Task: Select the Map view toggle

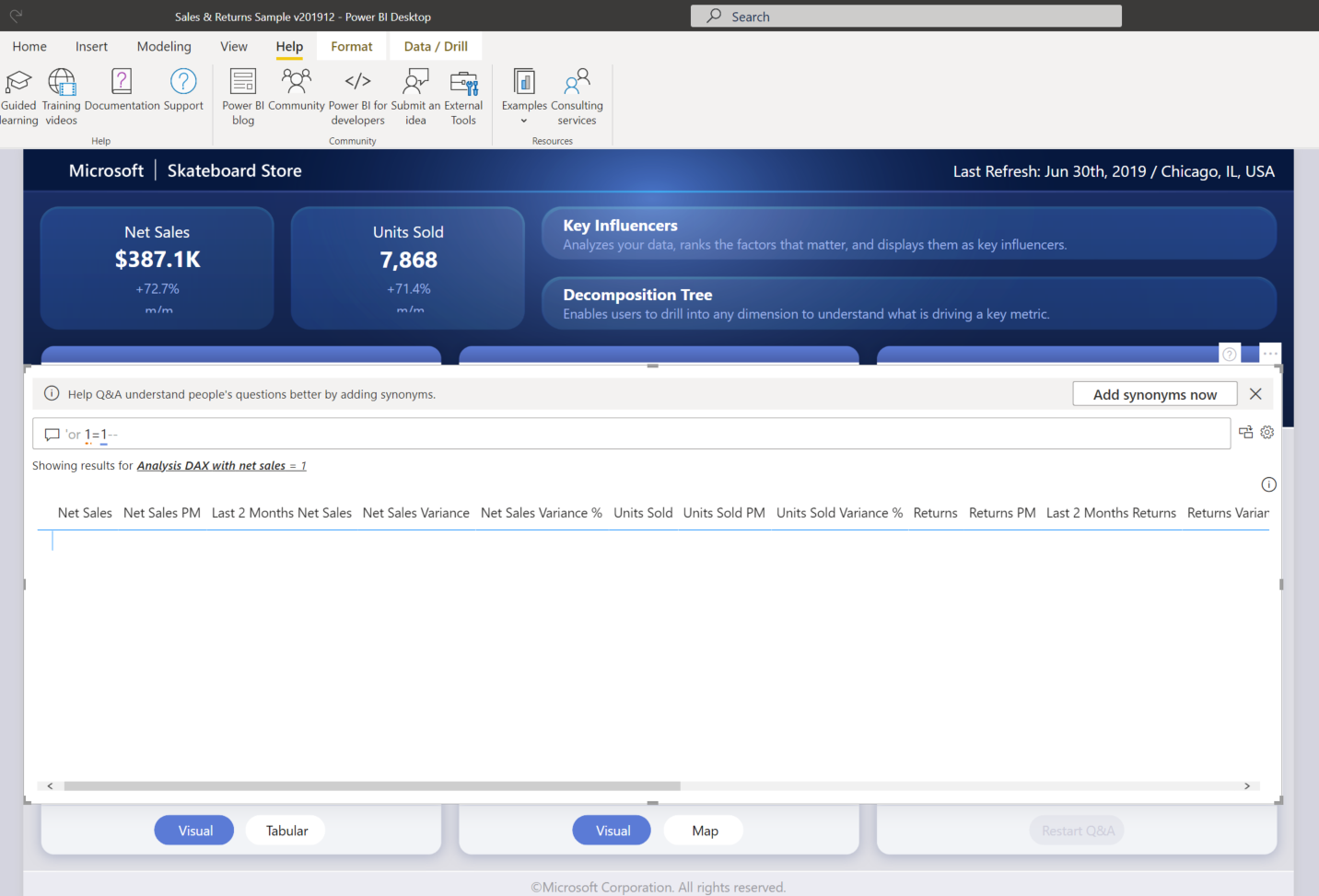Action: point(705,831)
